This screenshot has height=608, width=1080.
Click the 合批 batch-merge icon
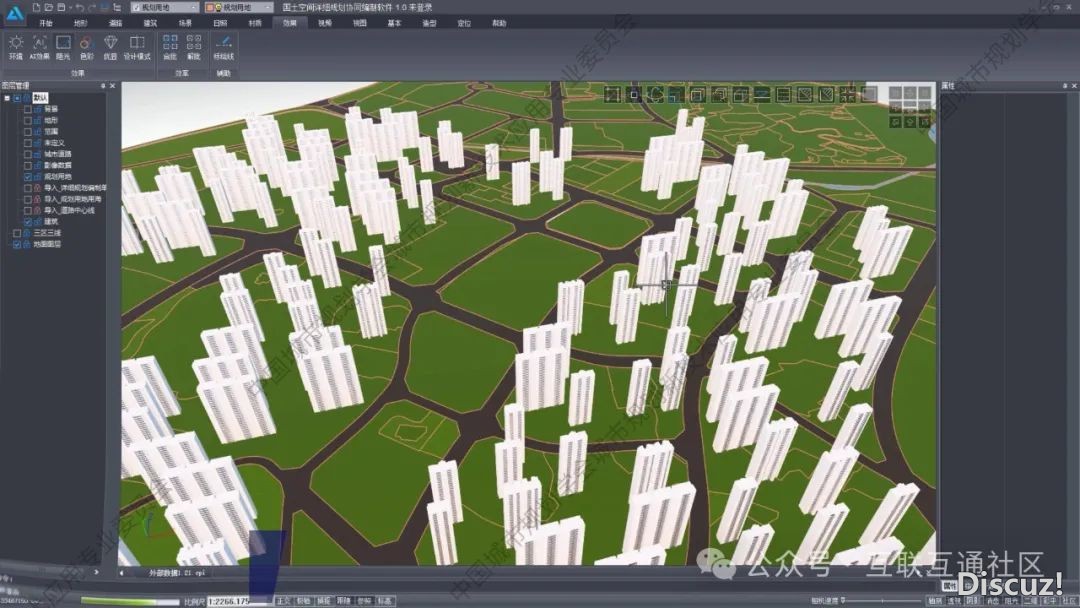(x=170, y=48)
